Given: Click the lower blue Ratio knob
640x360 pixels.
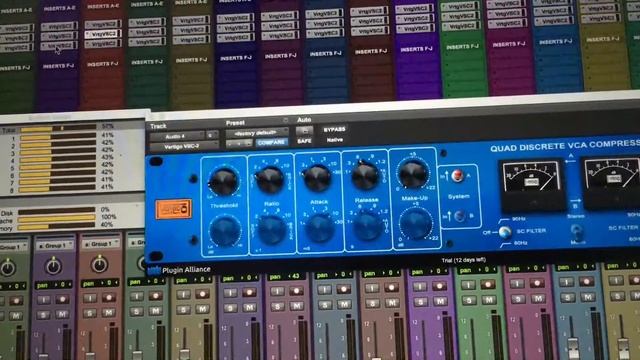Looking at the screenshot, I should 272,229.
